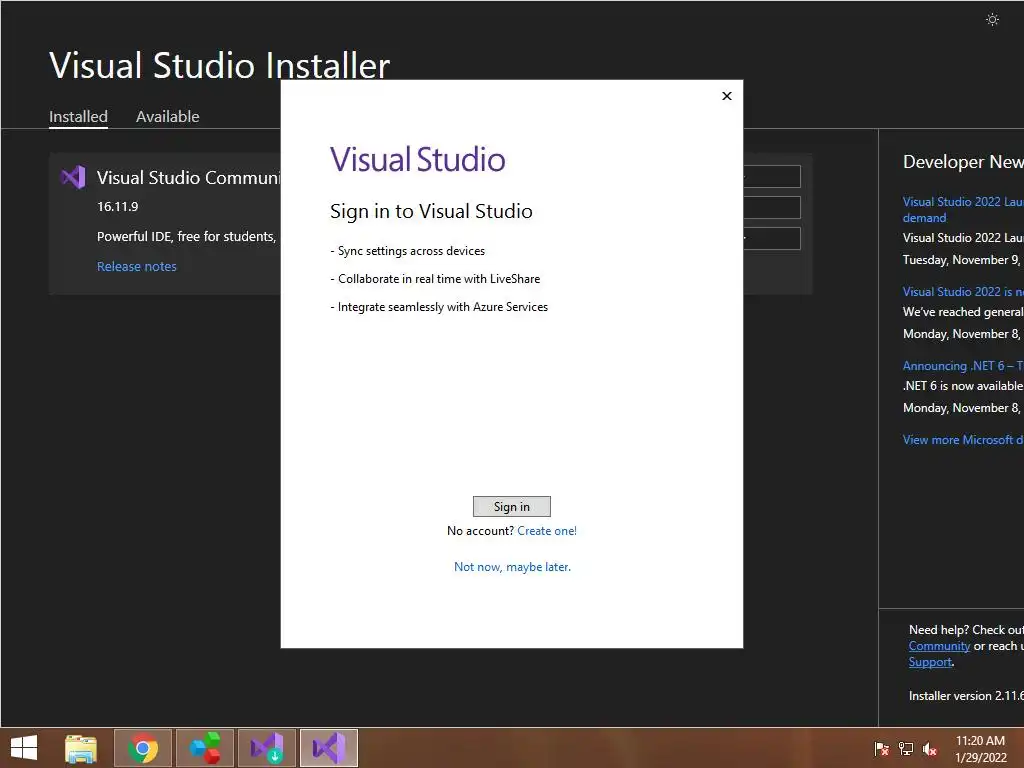Open the Community help link

click(939, 646)
